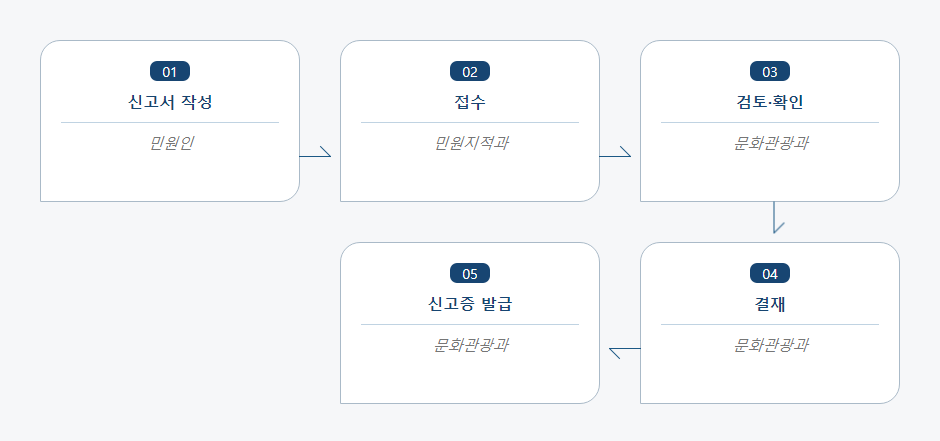Click 문화관광과 under 검토·확인

[770, 143]
